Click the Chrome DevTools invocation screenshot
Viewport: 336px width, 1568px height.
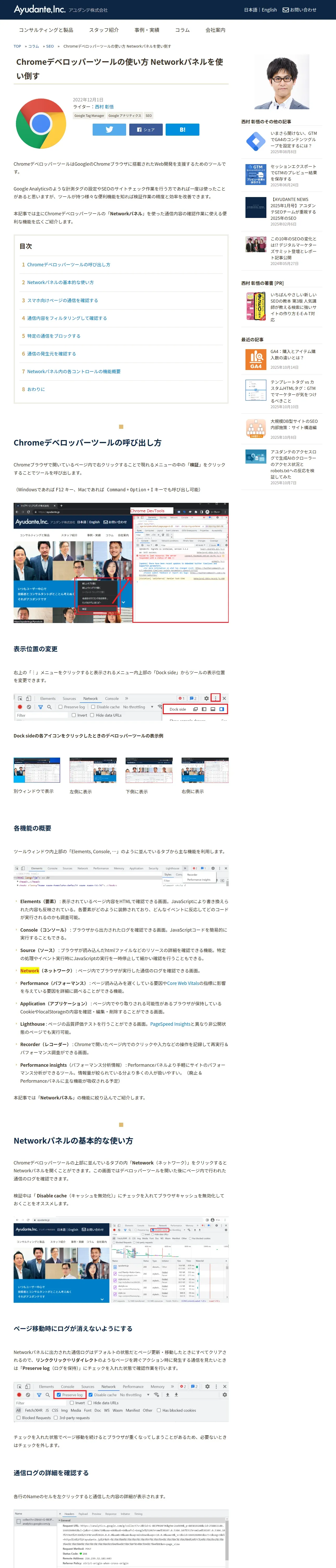(x=121, y=563)
